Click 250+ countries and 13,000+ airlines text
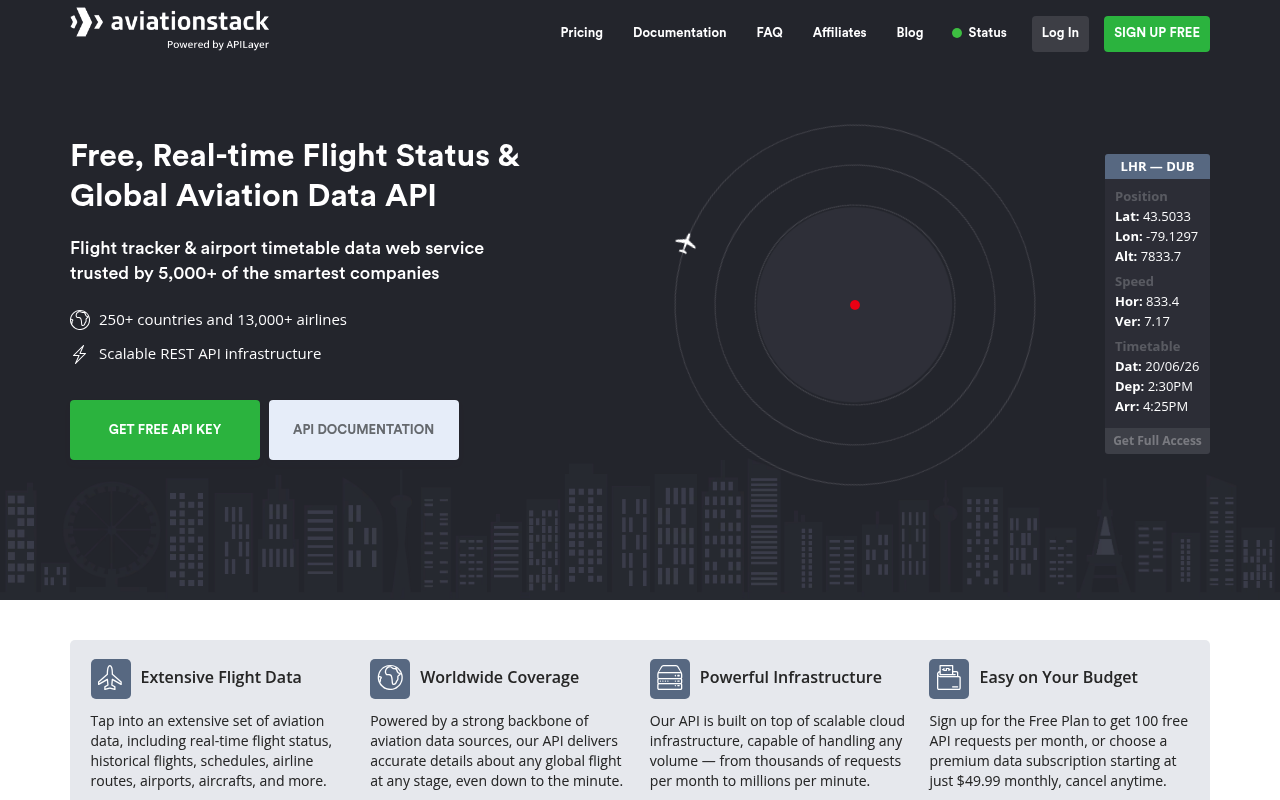Screen dimensions: 1280x800 (223, 320)
